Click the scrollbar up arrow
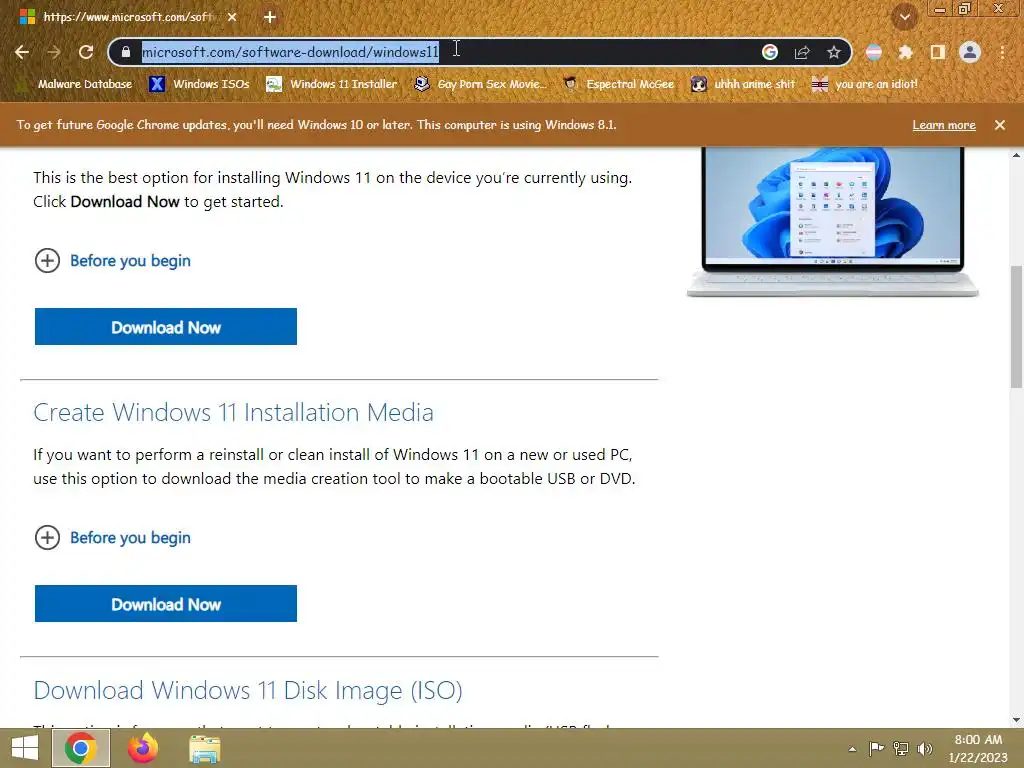This screenshot has width=1024, height=768. pyautogui.click(x=1016, y=155)
